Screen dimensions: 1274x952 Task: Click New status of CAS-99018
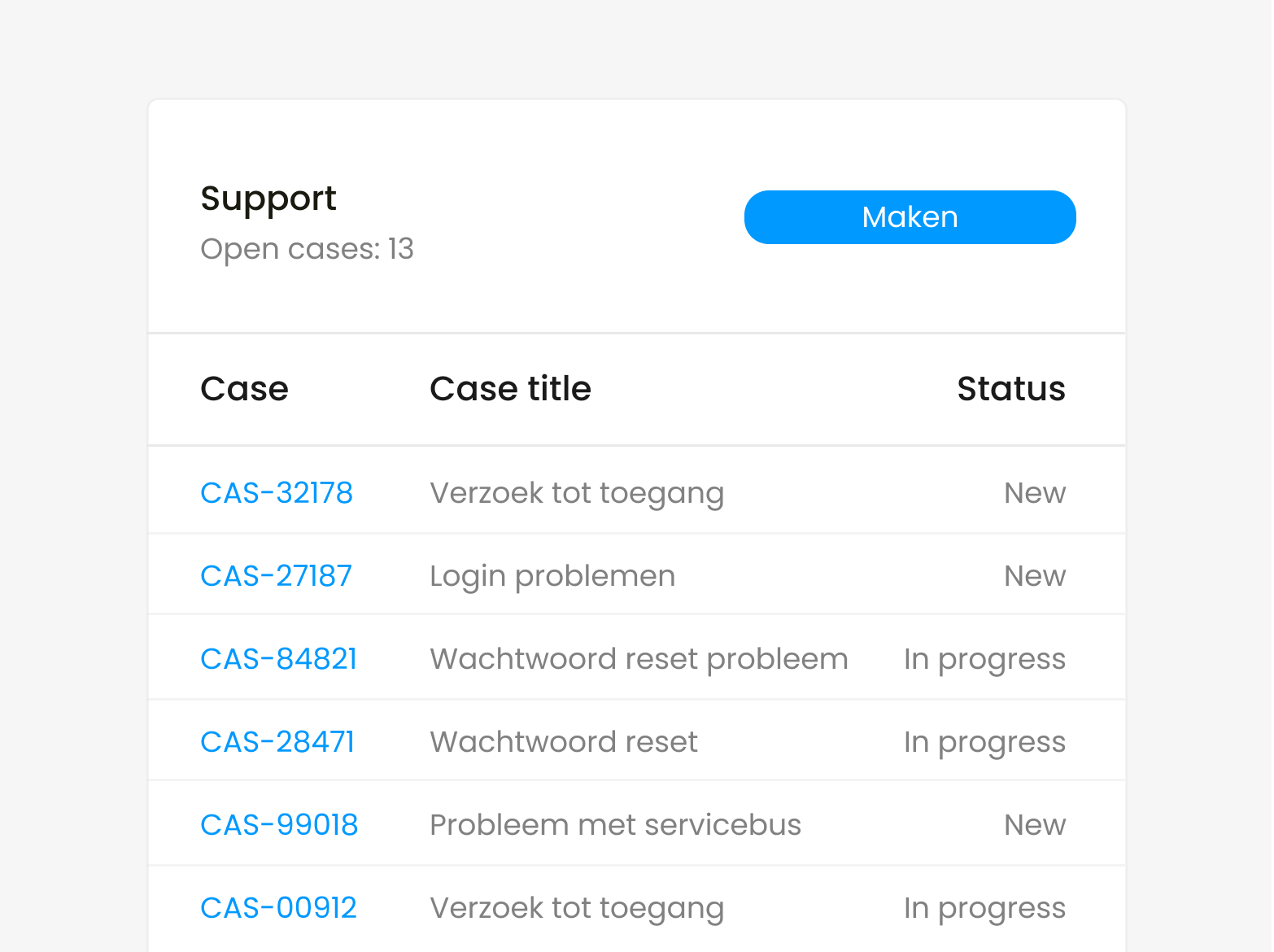[x=1035, y=825]
